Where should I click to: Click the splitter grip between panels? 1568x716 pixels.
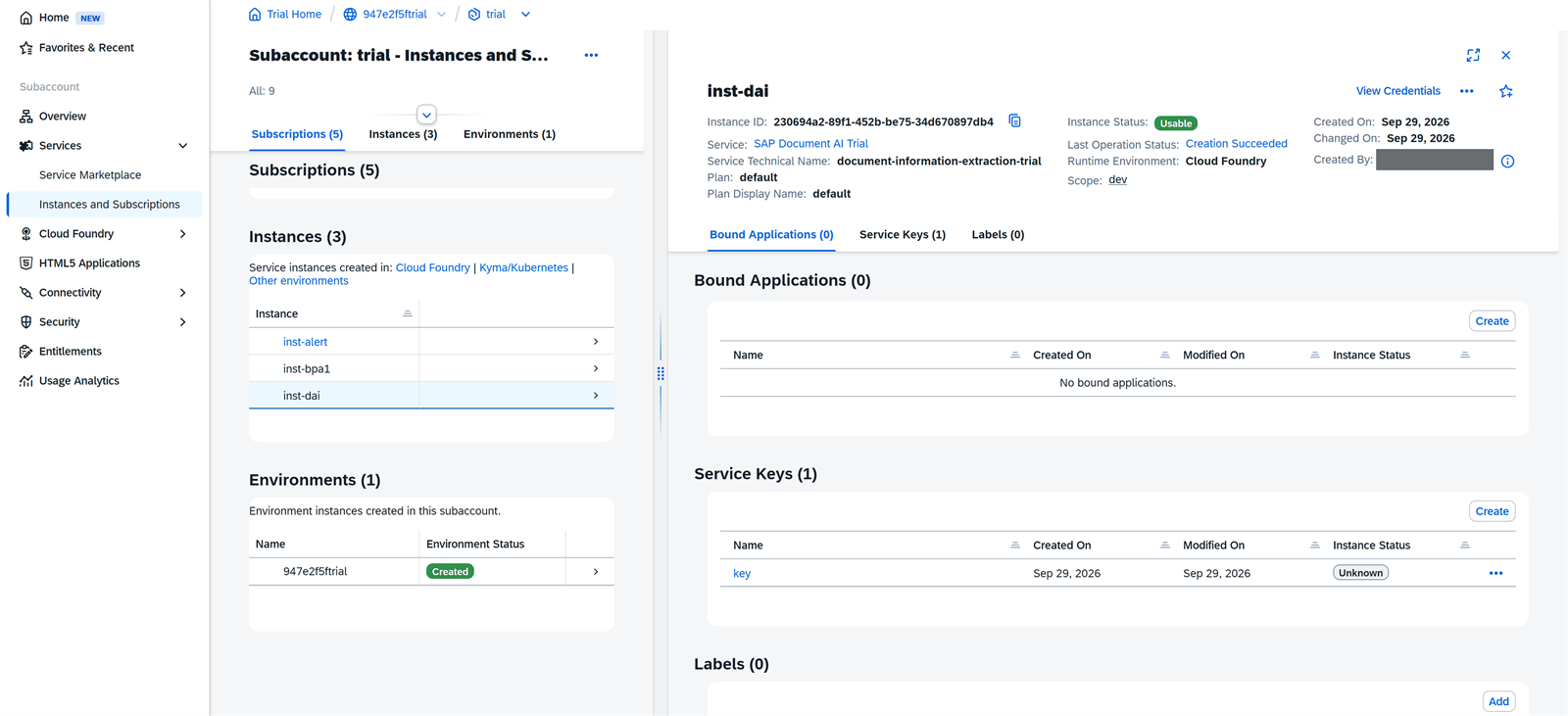tap(661, 373)
